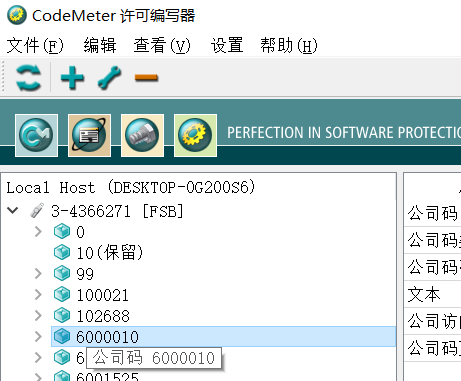Screen dimensions: 461x381
Task: Click the cube icon for 102688
Action: (62, 315)
